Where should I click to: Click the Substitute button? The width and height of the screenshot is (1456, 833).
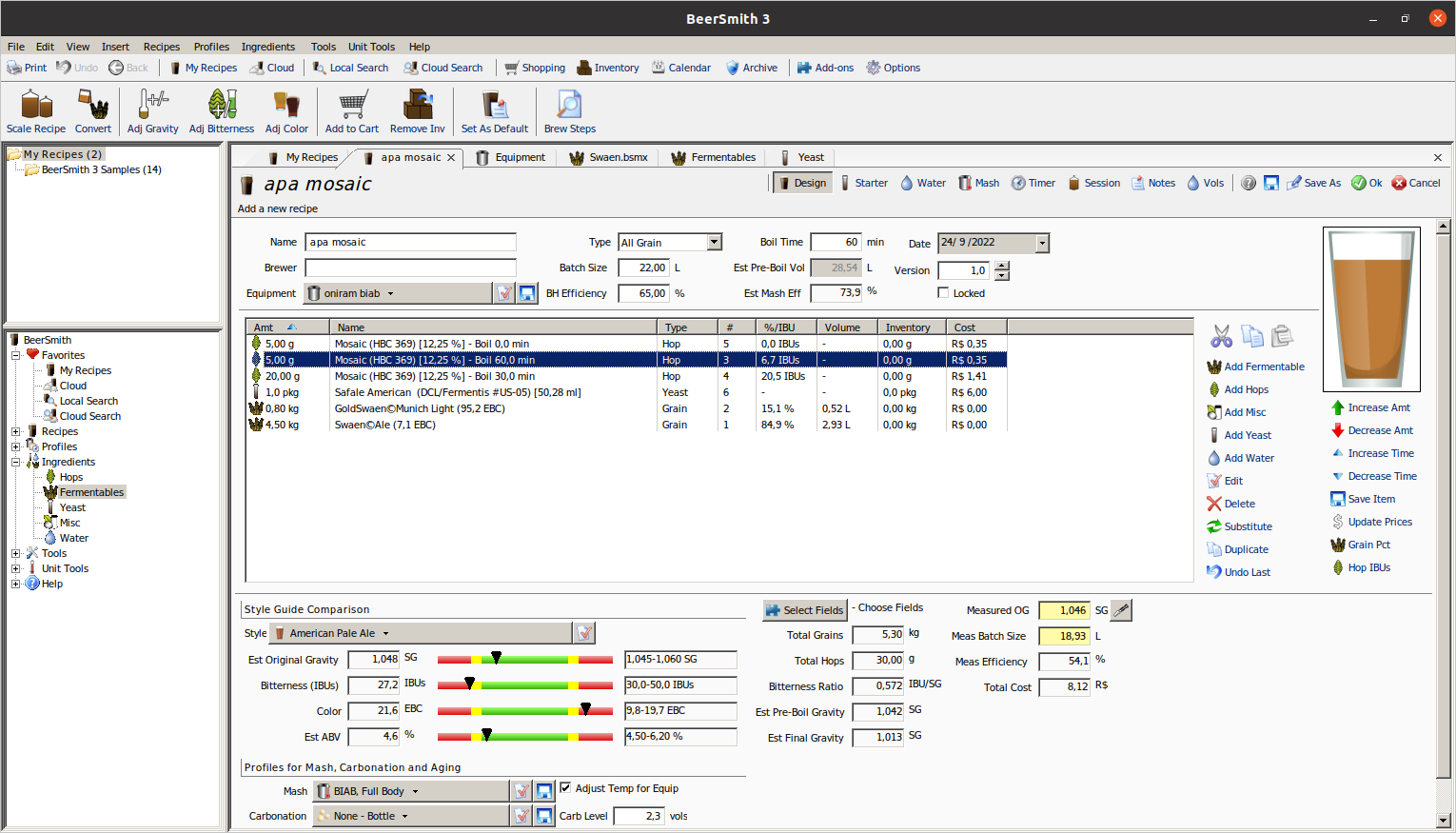[1239, 526]
